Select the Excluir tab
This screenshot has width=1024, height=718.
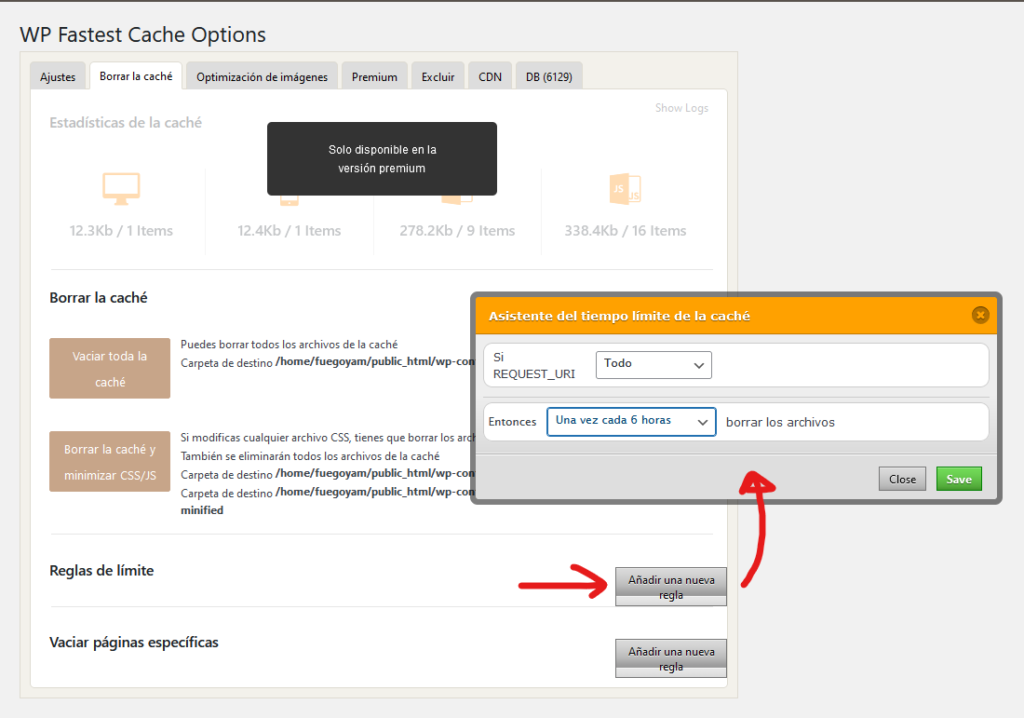tap(438, 77)
